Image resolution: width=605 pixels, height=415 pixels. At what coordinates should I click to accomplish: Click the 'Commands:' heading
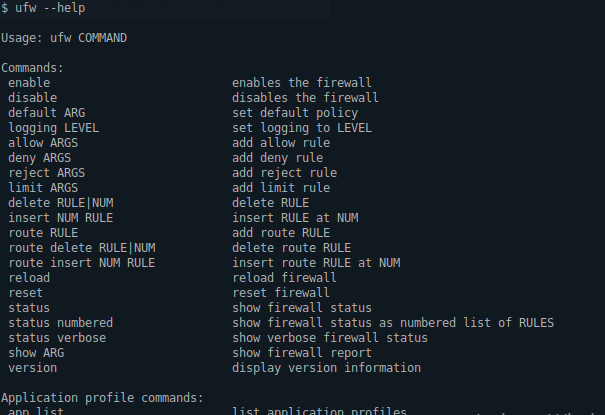pyautogui.click(x=32, y=68)
